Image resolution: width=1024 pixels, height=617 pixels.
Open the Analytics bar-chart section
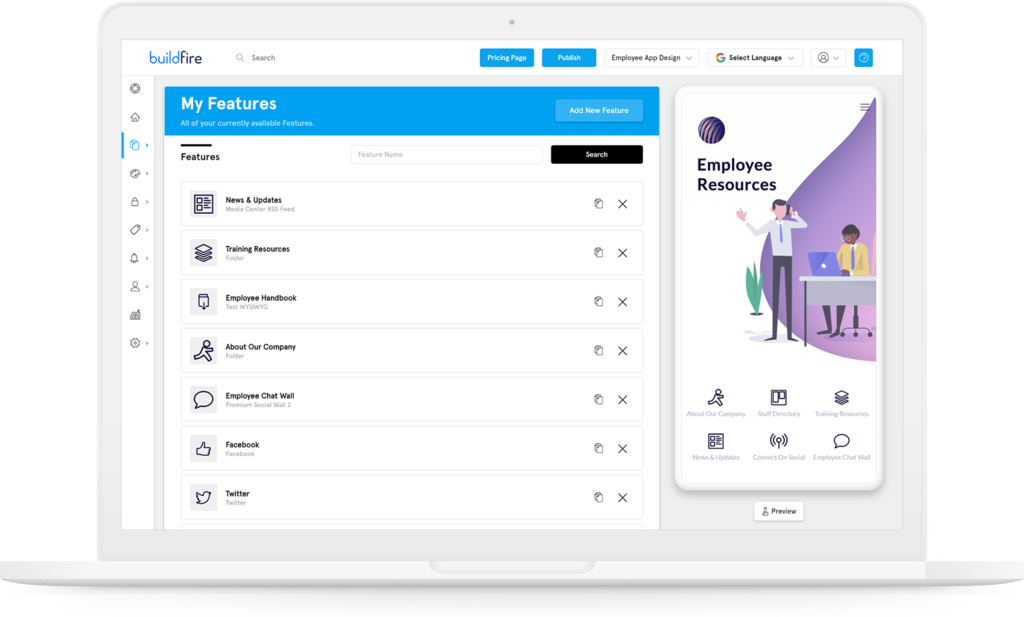[135, 314]
